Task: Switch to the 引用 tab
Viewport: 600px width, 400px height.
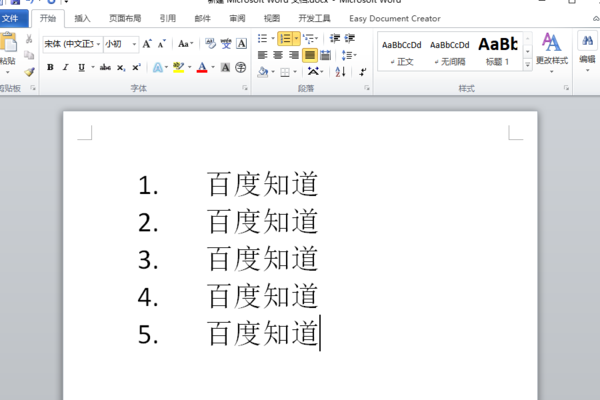Action: click(x=168, y=18)
